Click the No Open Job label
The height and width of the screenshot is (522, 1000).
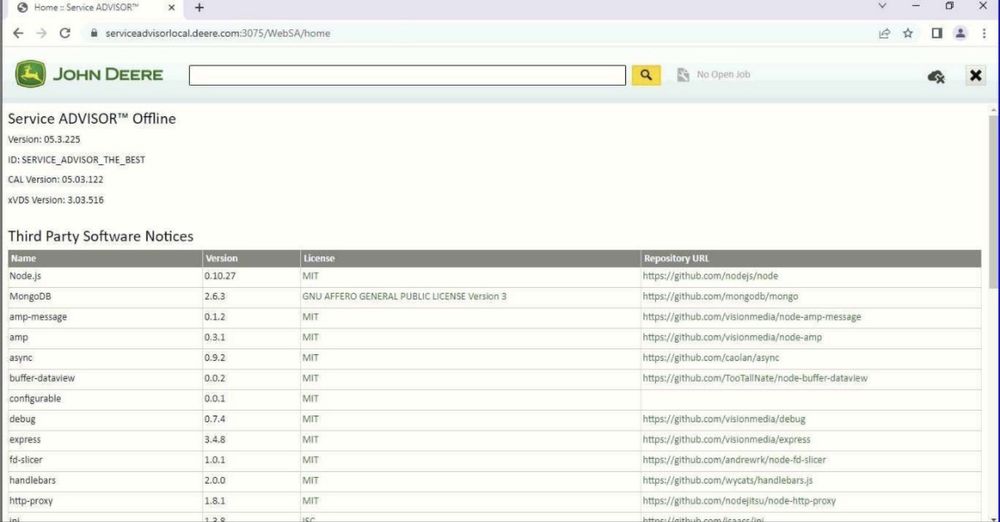click(723, 75)
